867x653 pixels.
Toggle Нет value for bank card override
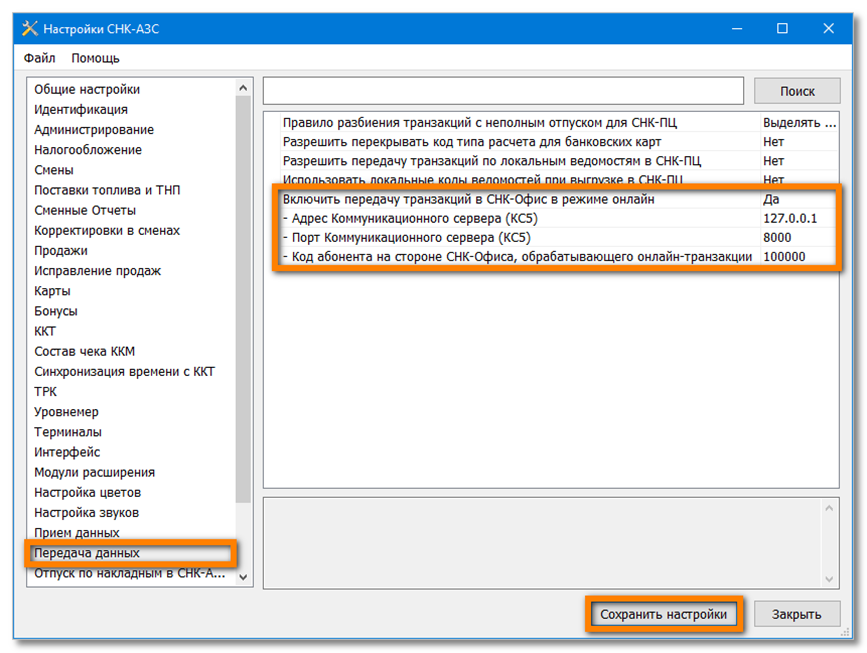coord(798,142)
